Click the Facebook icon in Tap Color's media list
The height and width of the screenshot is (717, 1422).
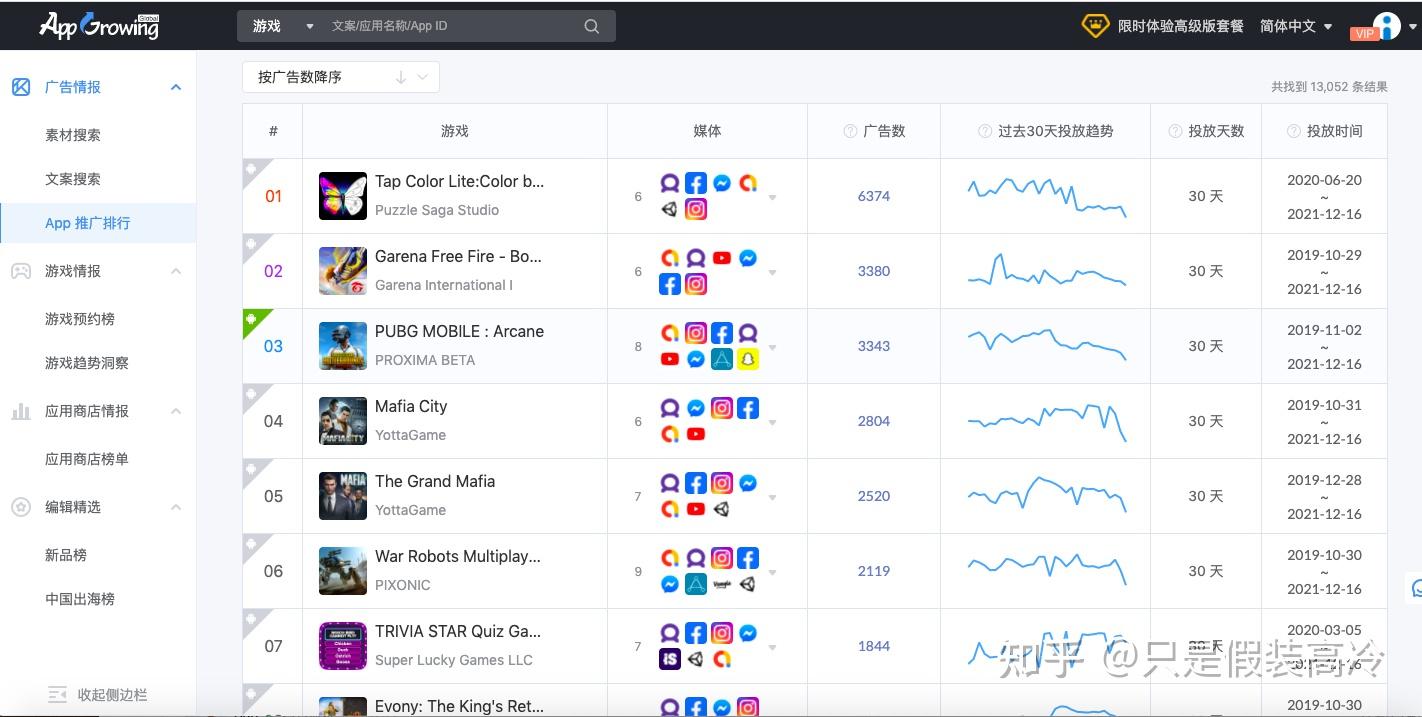pyautogui.click(x=695, y=183)
